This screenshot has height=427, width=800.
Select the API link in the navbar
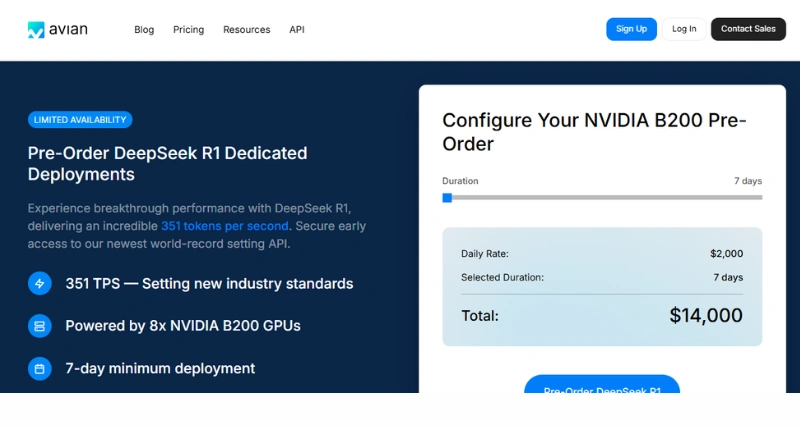point(297,30)
